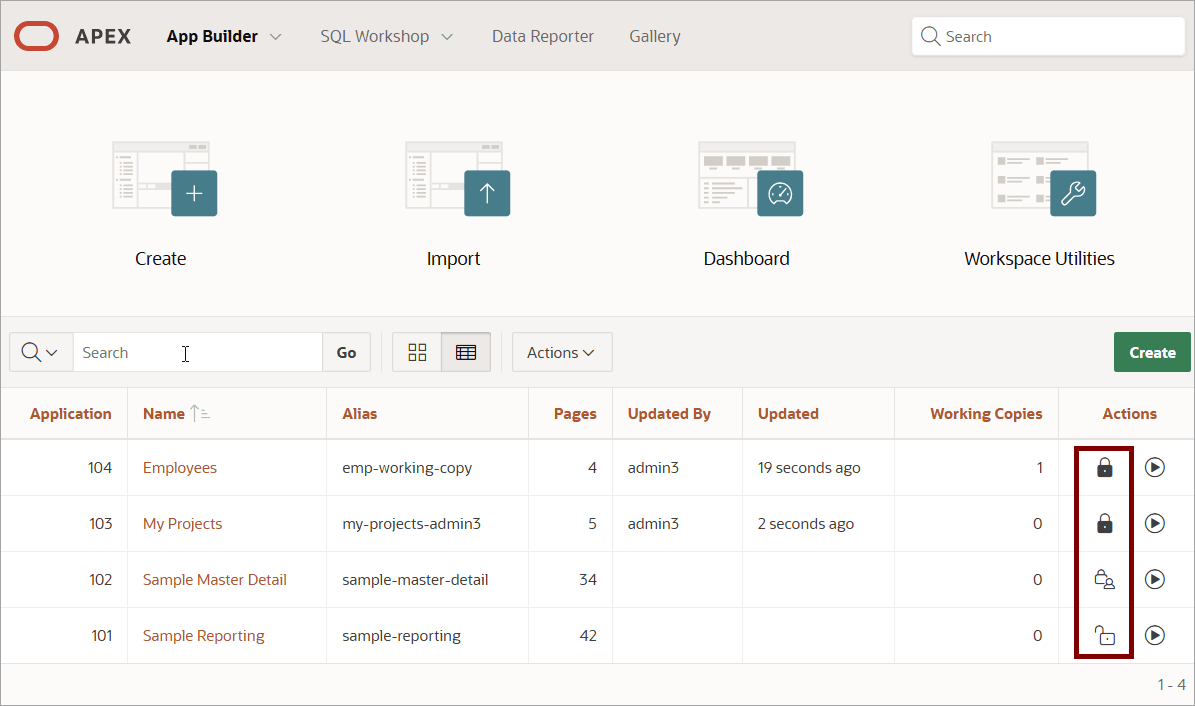Viewport: 1195px width, 706px height.
Task: Sort by the Updated By column header
Action: click(669, 413)
